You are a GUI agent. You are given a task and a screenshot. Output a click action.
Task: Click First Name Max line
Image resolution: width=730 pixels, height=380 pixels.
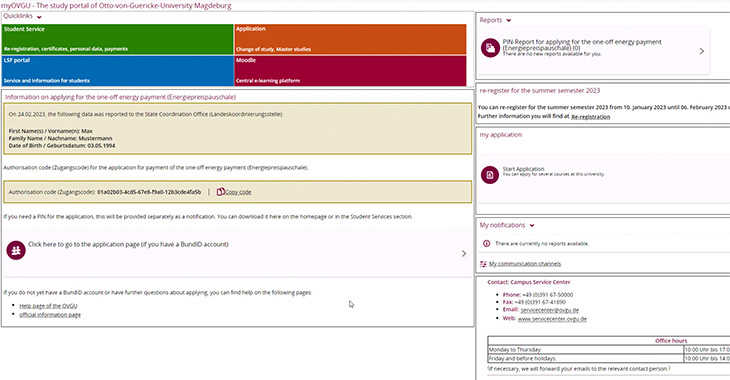pyautogui.click(x=51, y=131)
